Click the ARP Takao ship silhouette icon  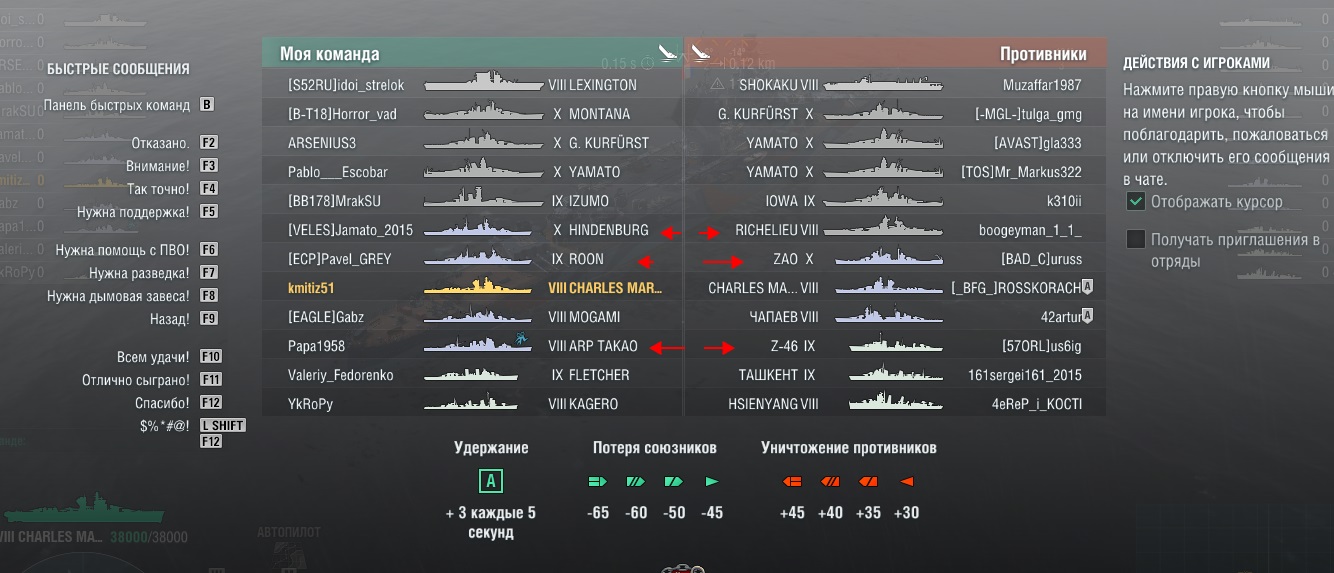click(477, 344)
